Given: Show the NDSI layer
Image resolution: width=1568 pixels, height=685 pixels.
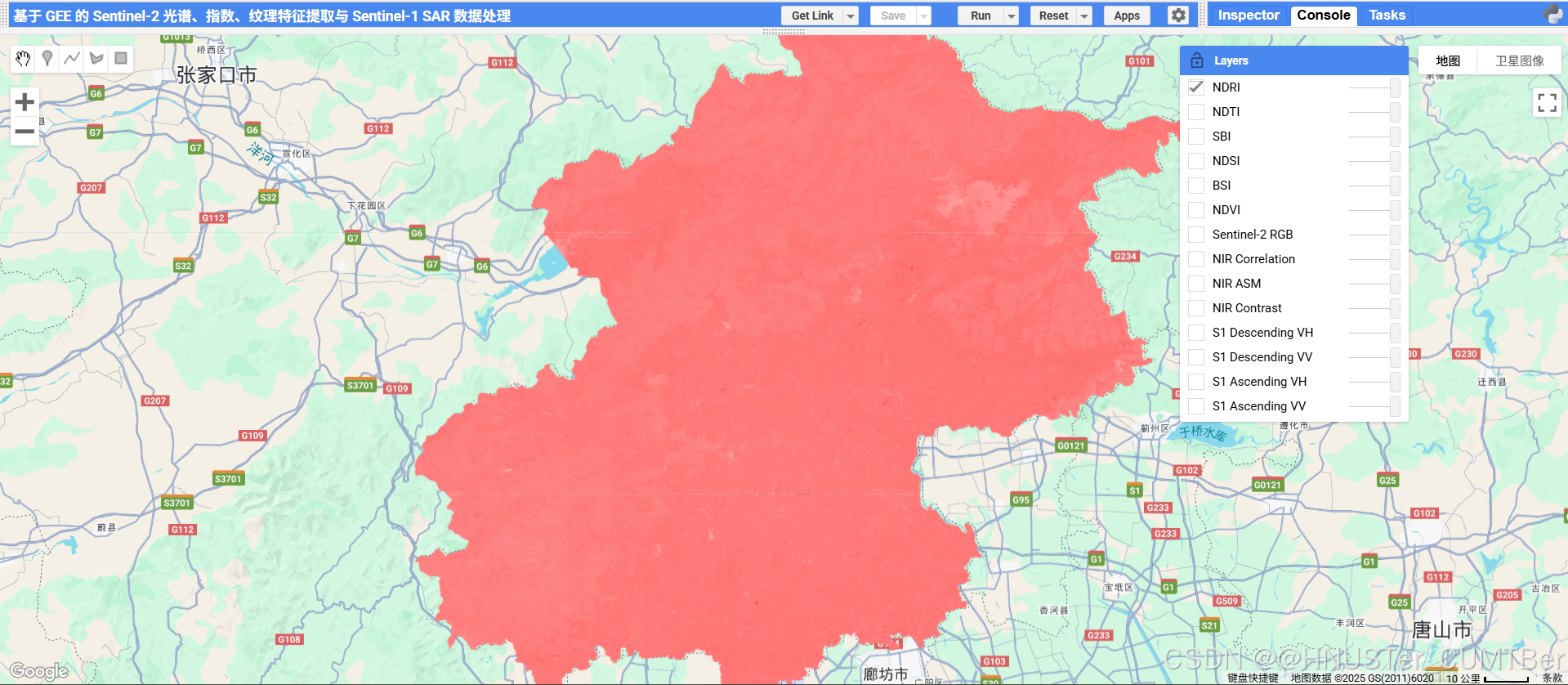Looking at the screenshot, I should click(1196, 160).
